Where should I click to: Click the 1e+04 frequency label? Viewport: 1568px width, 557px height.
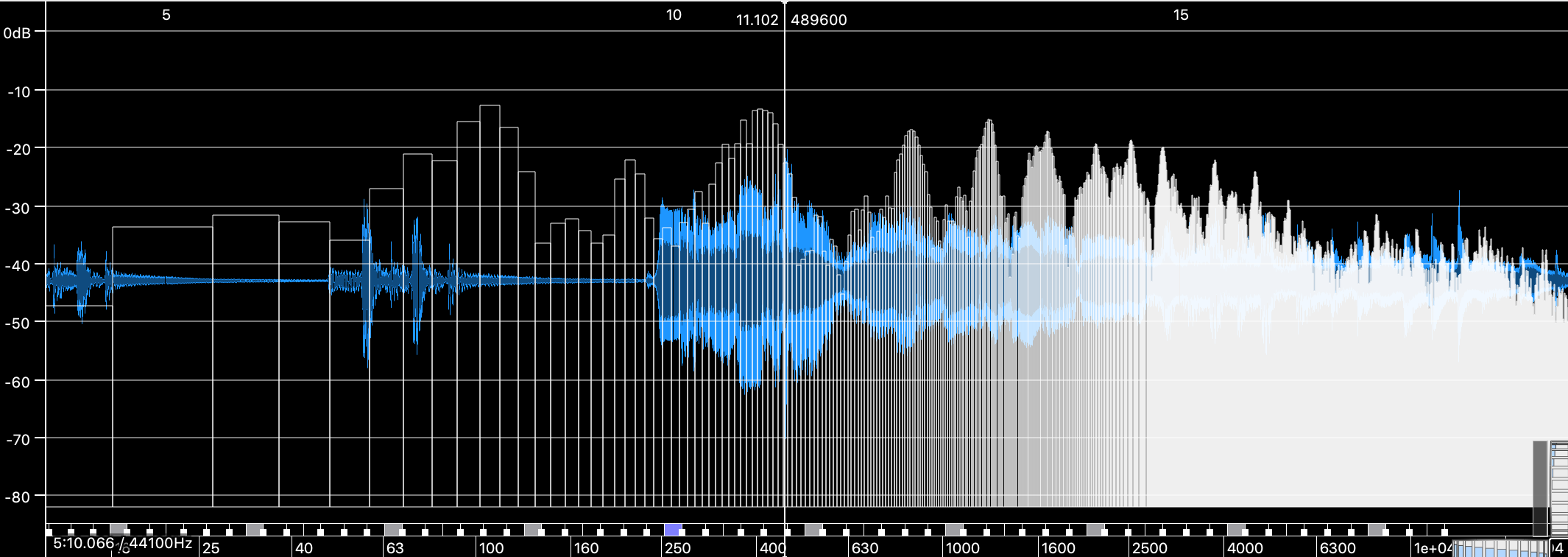click(x=1433, y=548)
